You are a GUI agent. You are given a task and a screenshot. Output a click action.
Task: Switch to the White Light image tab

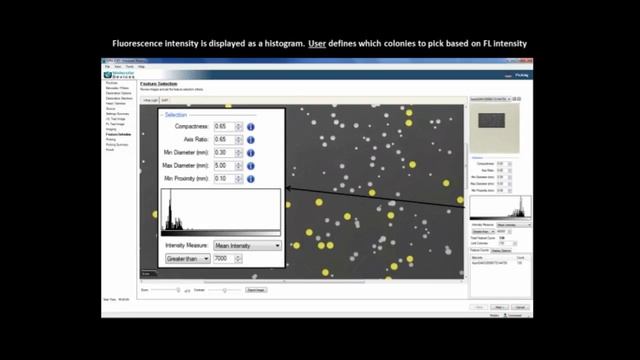point(150,100)
